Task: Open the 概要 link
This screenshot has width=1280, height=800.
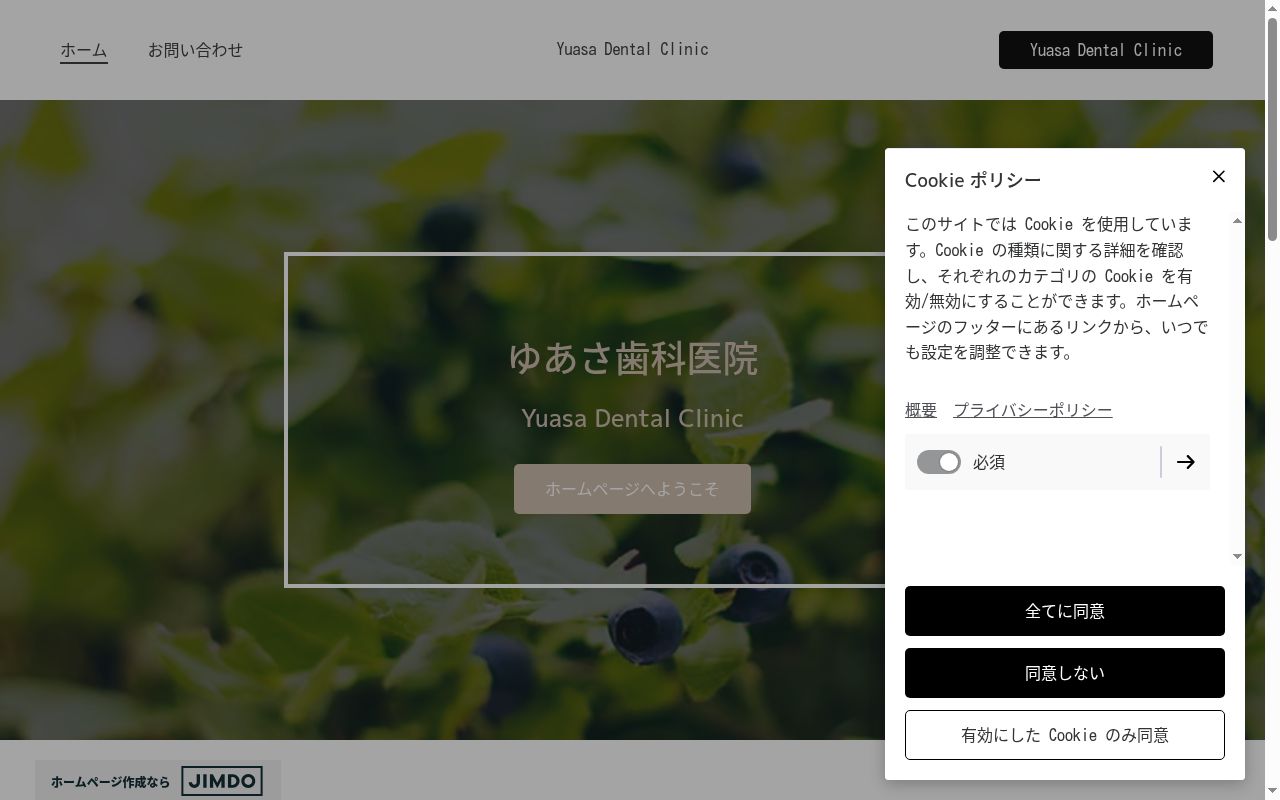Action: pos(921,410)
